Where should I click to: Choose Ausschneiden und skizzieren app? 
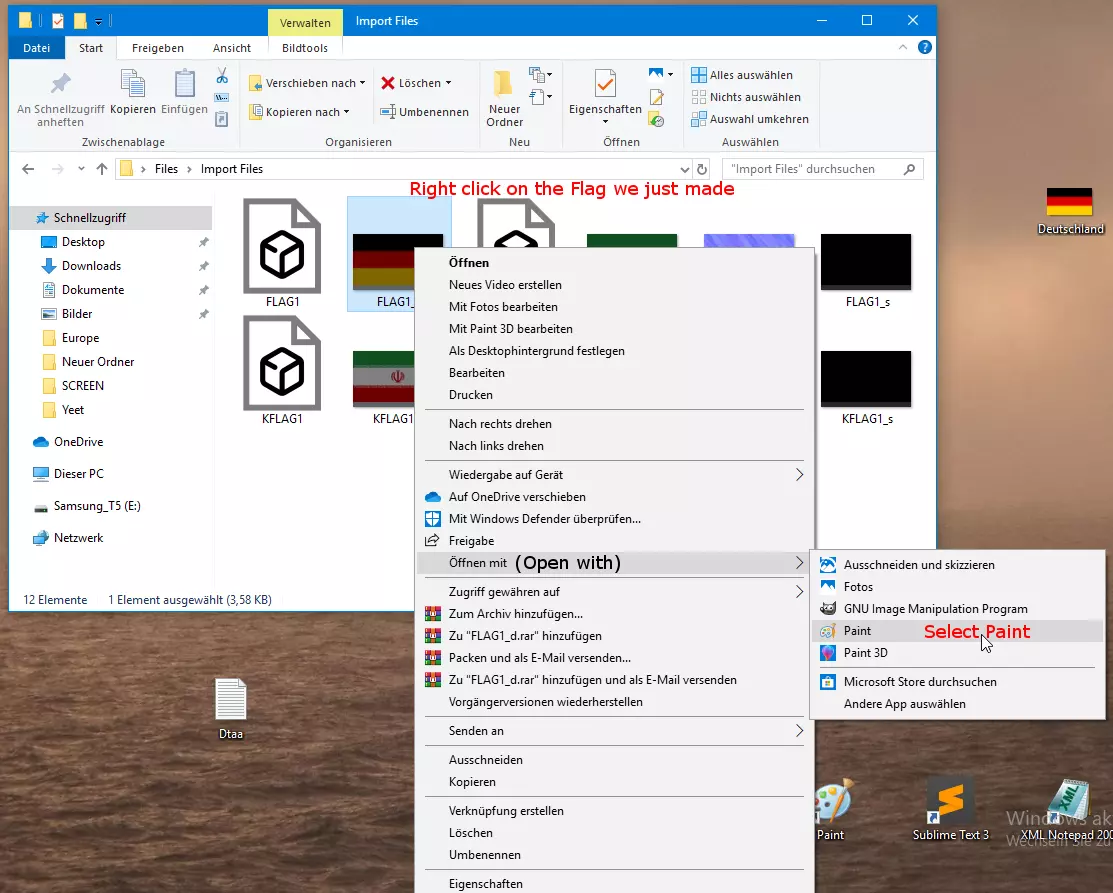click(x=958, y=565)
